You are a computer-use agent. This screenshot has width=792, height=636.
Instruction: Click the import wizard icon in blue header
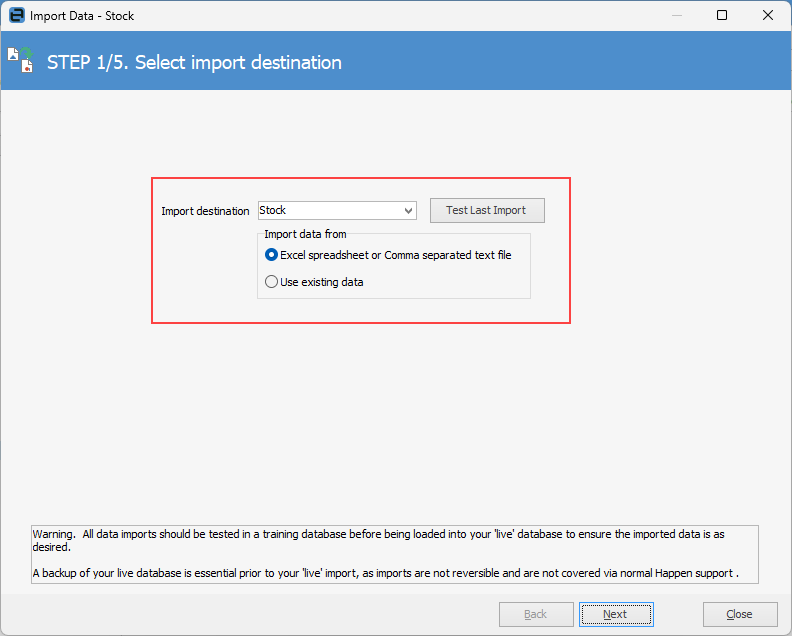(x=21, y=61)
